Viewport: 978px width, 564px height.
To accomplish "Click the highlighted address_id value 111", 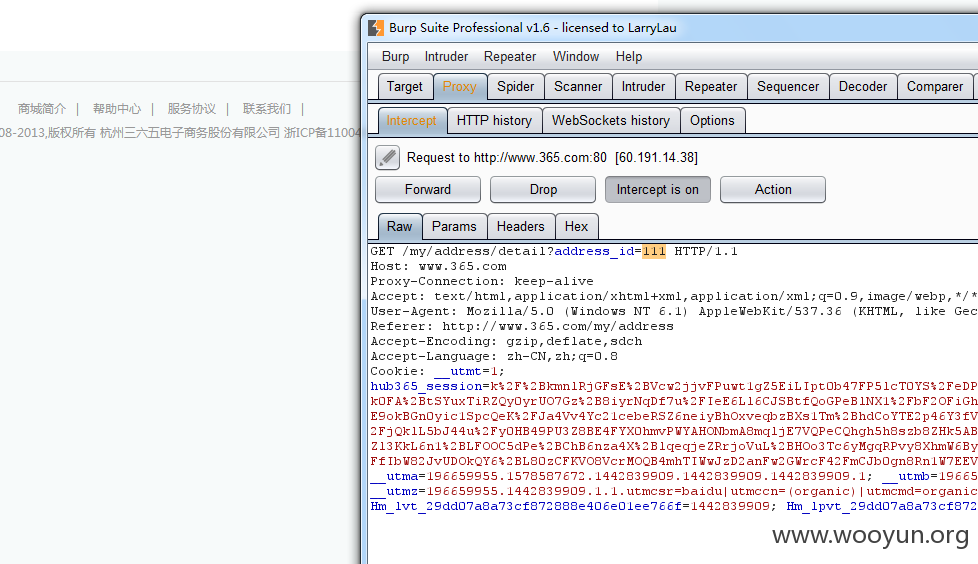I will [654, 251].
